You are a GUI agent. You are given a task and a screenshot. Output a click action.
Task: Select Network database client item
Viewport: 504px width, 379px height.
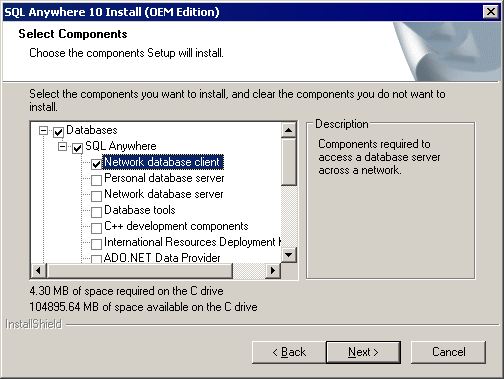click(x=163, y=162)
